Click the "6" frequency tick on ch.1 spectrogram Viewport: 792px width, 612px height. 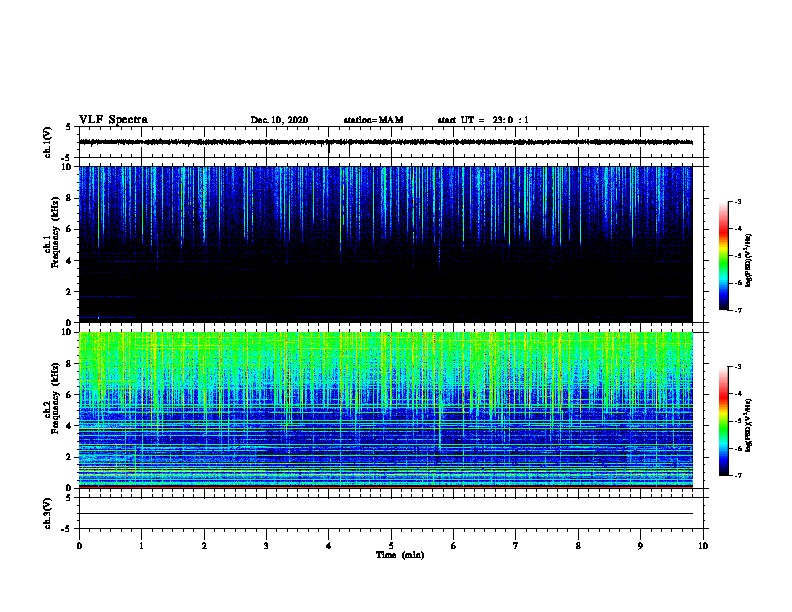(x=69, y=229)
